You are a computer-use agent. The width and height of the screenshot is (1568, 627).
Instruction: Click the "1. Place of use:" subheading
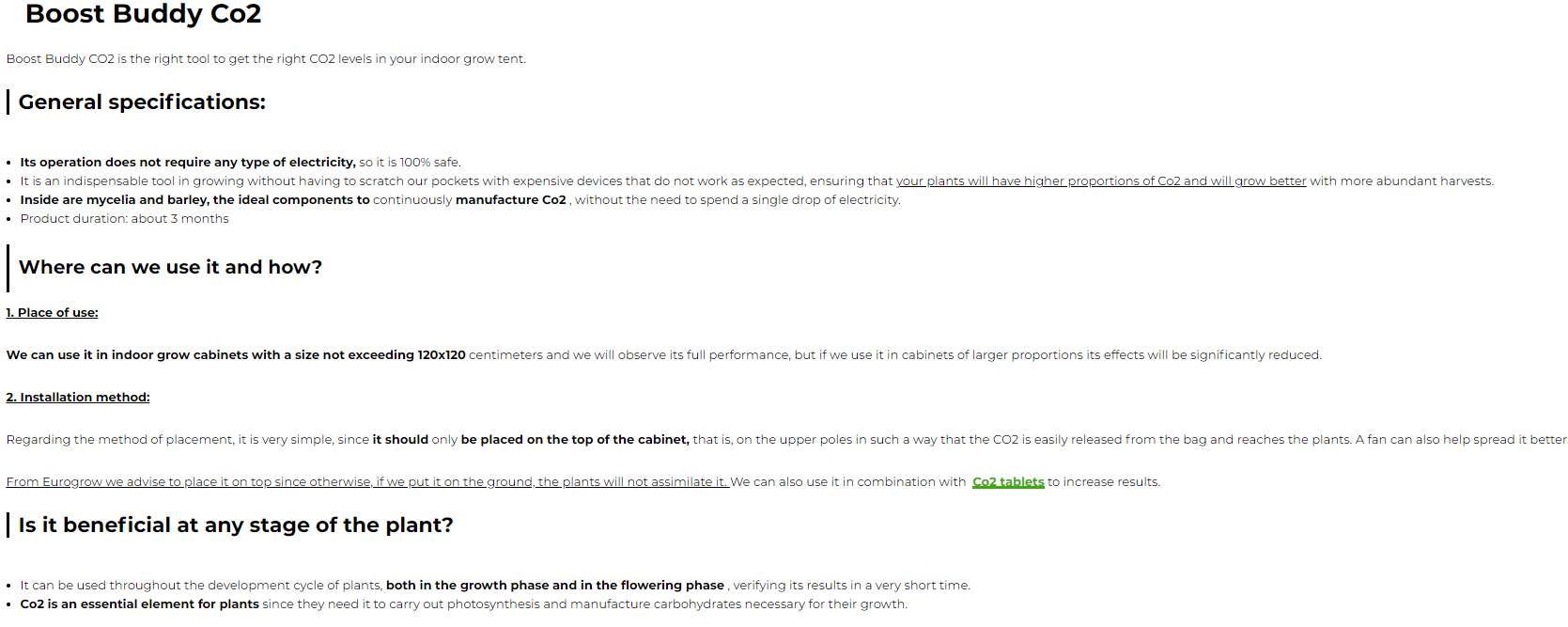point(52,313)
